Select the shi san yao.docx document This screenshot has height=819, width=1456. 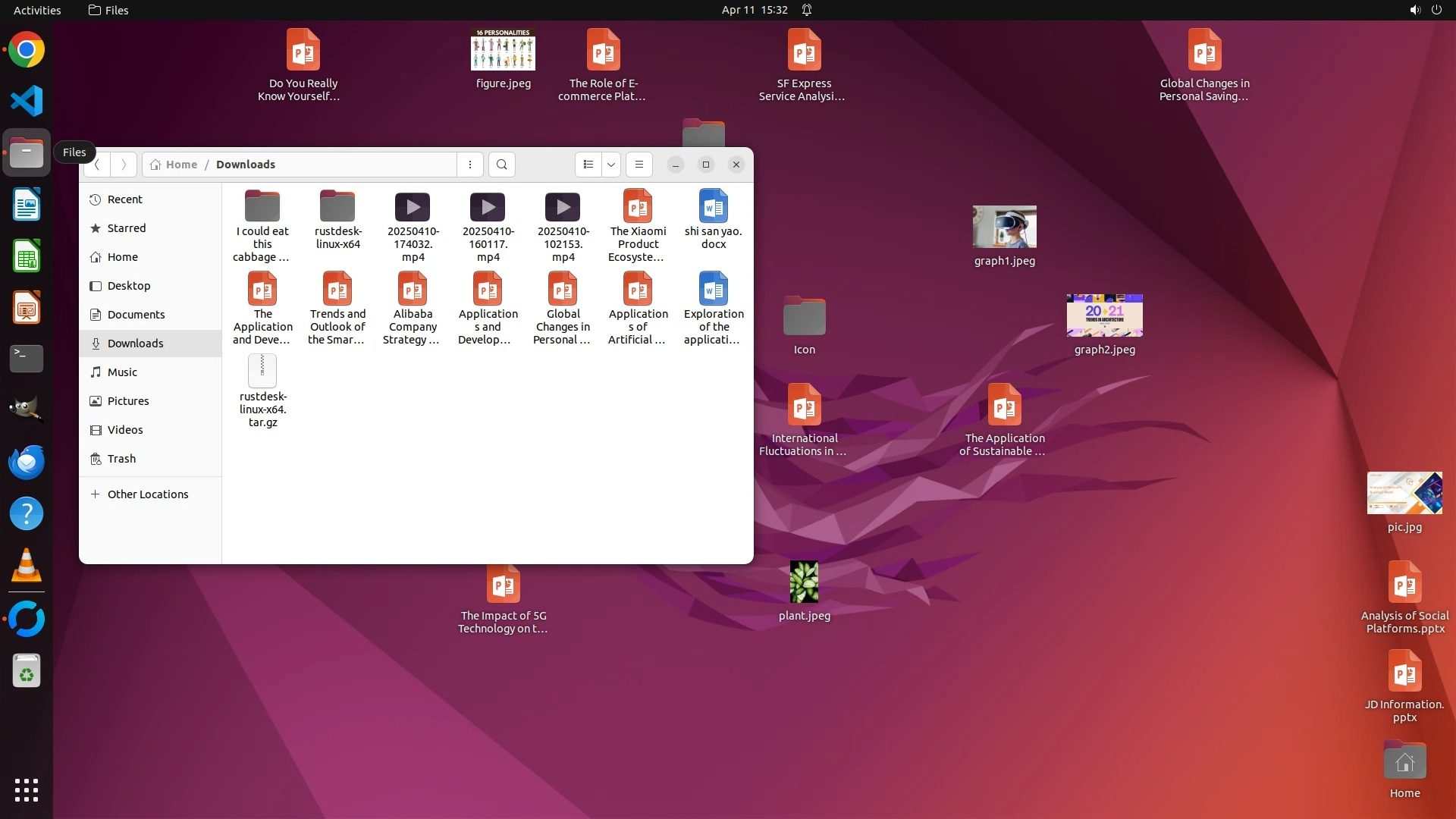[713, 220]
